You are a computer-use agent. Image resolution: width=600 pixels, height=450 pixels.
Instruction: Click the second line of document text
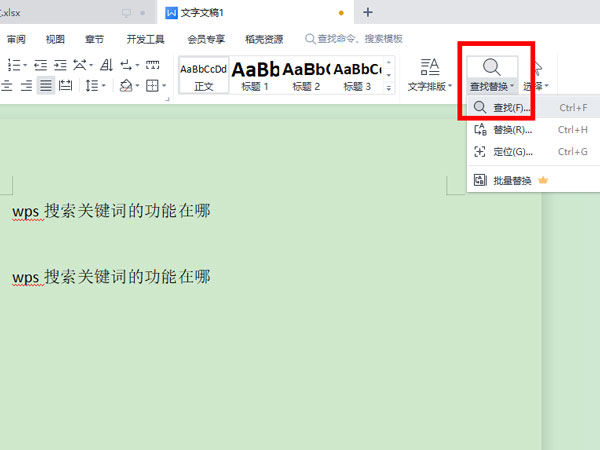tap(111, 277)
